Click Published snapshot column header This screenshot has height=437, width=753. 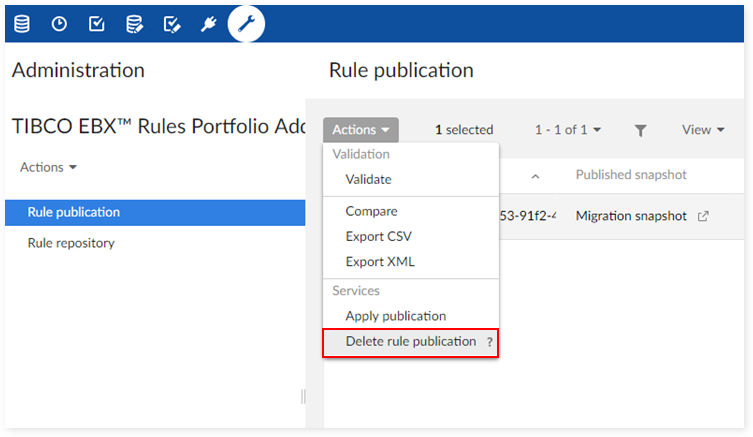pyautogui.click(x=631, y=175)
